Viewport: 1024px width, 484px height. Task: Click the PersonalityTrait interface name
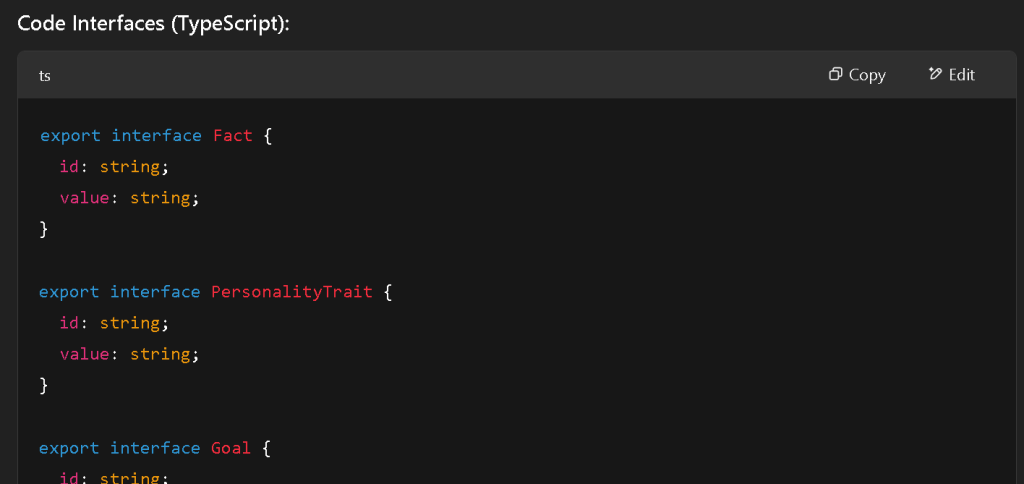click(x=292, y=292)
